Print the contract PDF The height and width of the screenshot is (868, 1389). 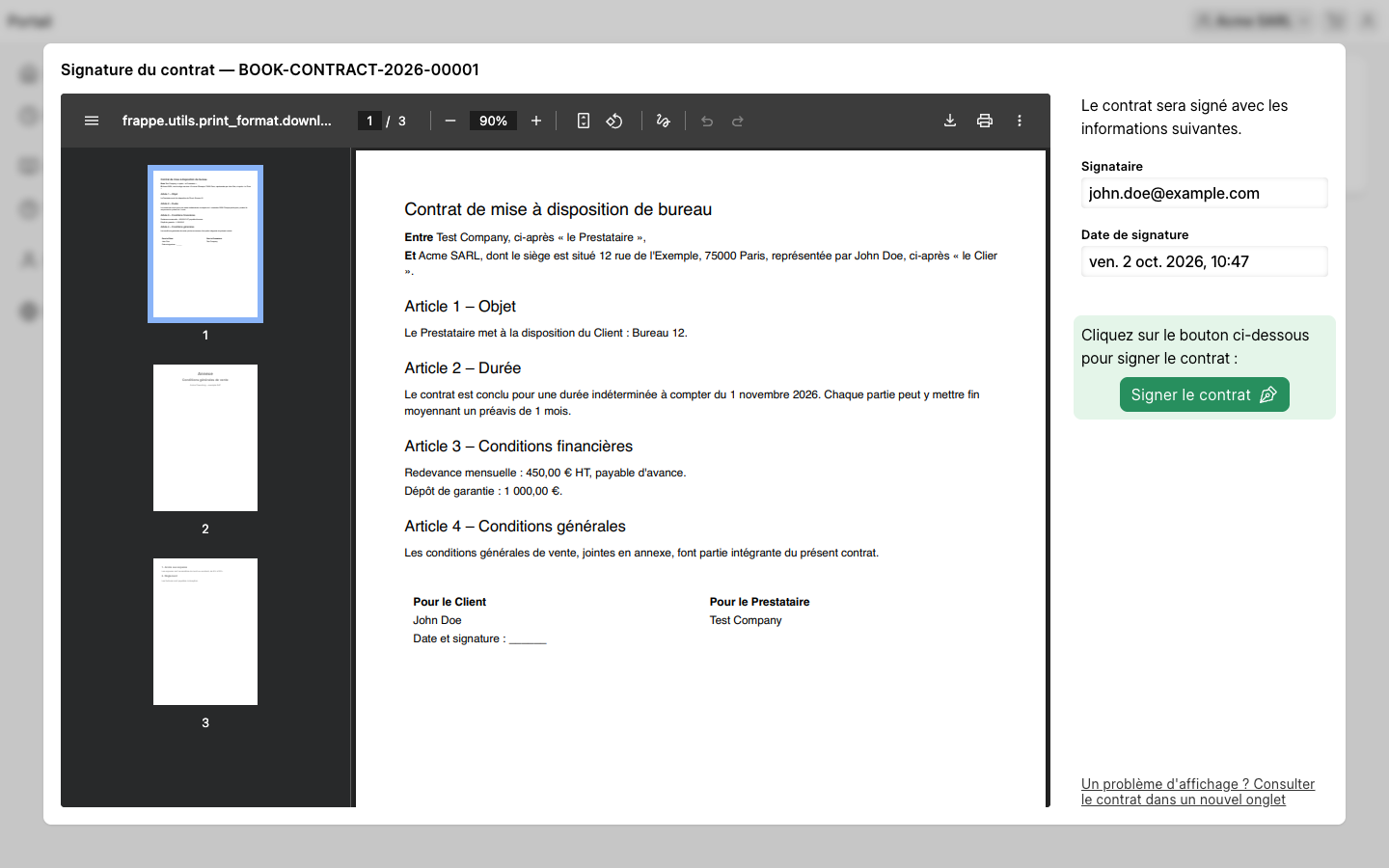985,121
